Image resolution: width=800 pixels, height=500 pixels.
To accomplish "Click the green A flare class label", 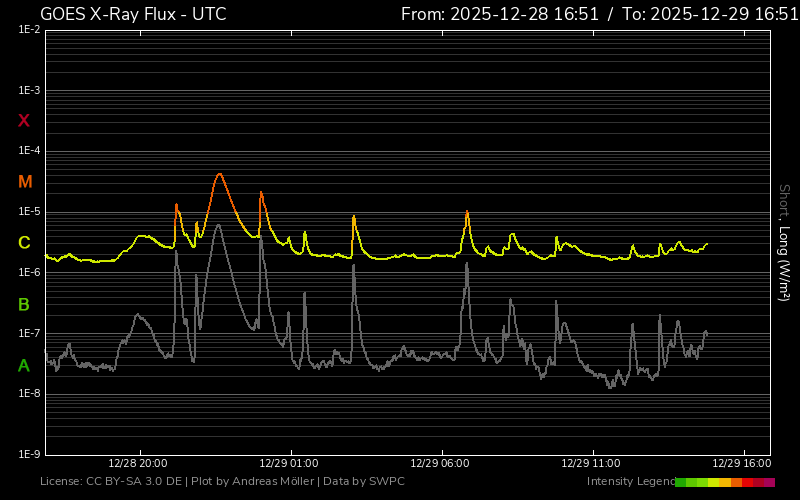I will 24,366.
